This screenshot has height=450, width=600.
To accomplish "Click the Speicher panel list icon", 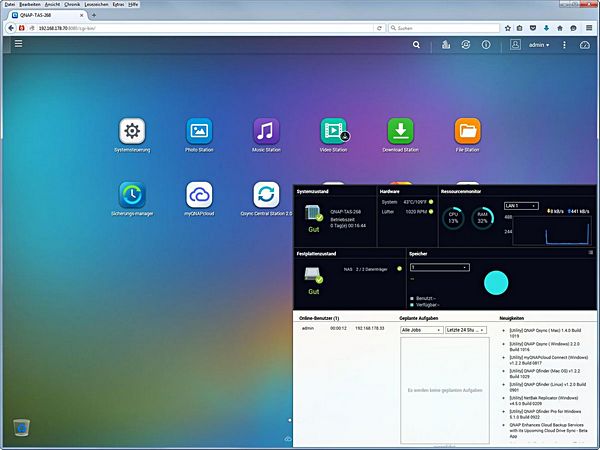I will (591, 252).
